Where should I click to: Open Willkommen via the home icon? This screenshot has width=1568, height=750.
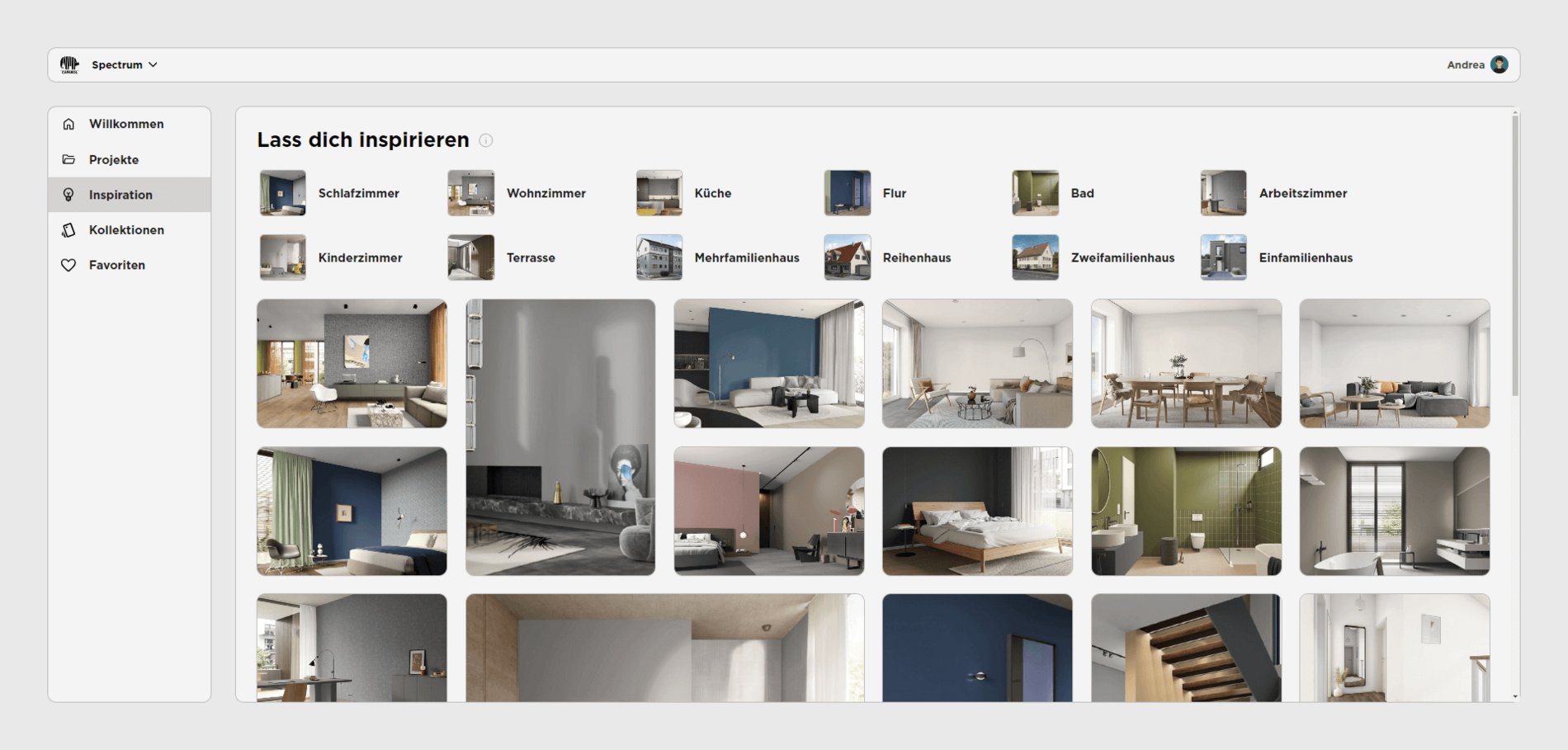point(70,124)
